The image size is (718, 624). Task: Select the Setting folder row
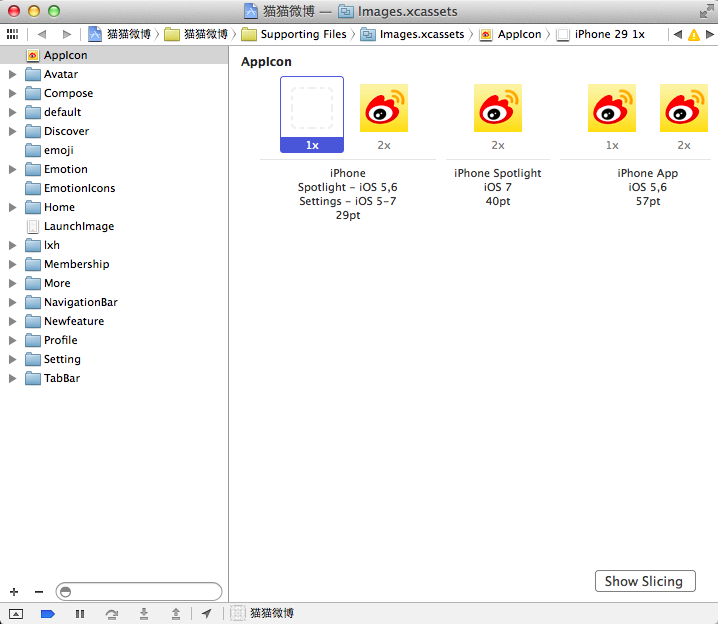click(x=114, y=359)
